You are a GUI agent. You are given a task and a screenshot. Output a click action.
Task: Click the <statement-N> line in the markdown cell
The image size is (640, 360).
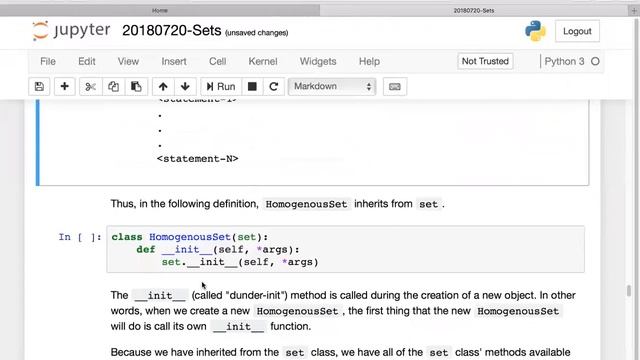pos(198,159)
